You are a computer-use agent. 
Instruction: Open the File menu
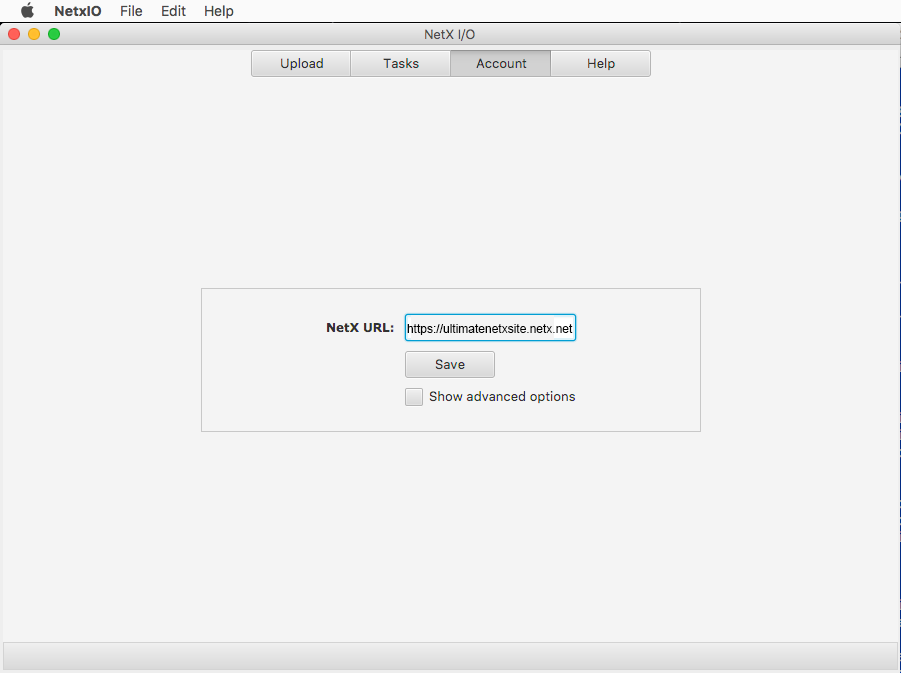click(x=131, y=11)
